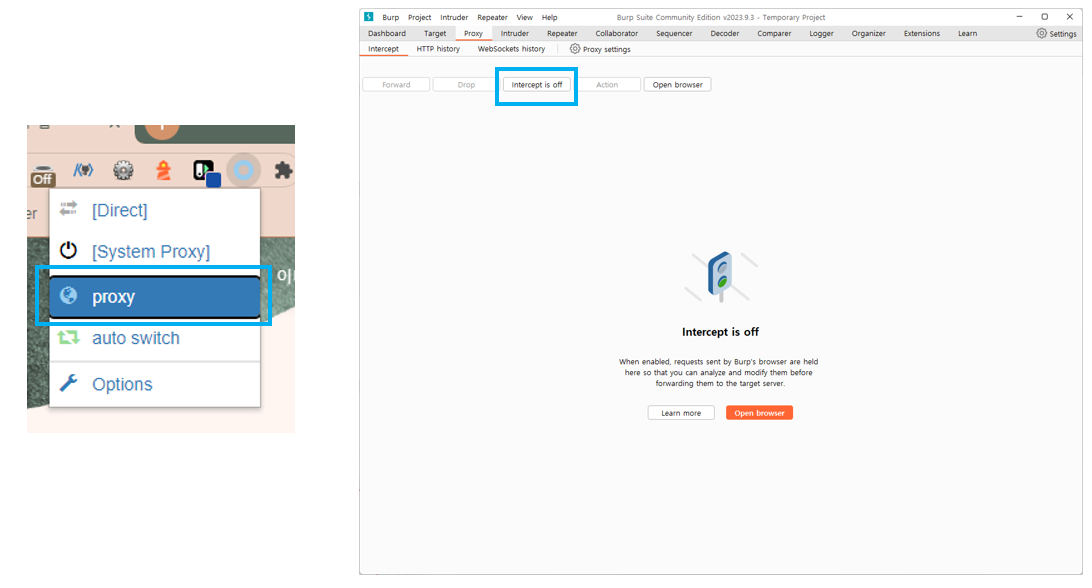Switch to the Learn tab
1092x588 pixels.
tap(967, 33)
